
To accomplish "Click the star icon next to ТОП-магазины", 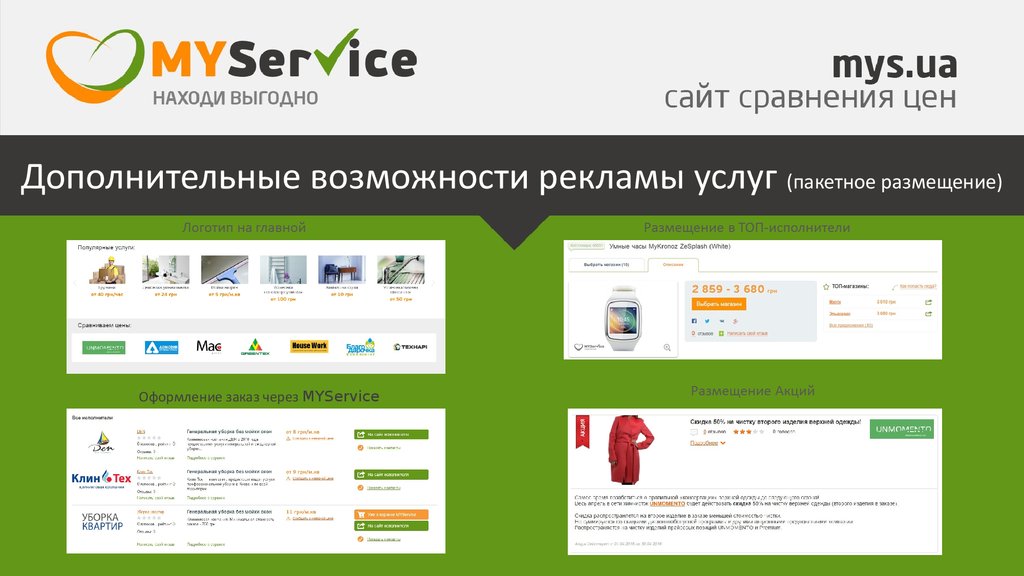I will pos(825,287).
